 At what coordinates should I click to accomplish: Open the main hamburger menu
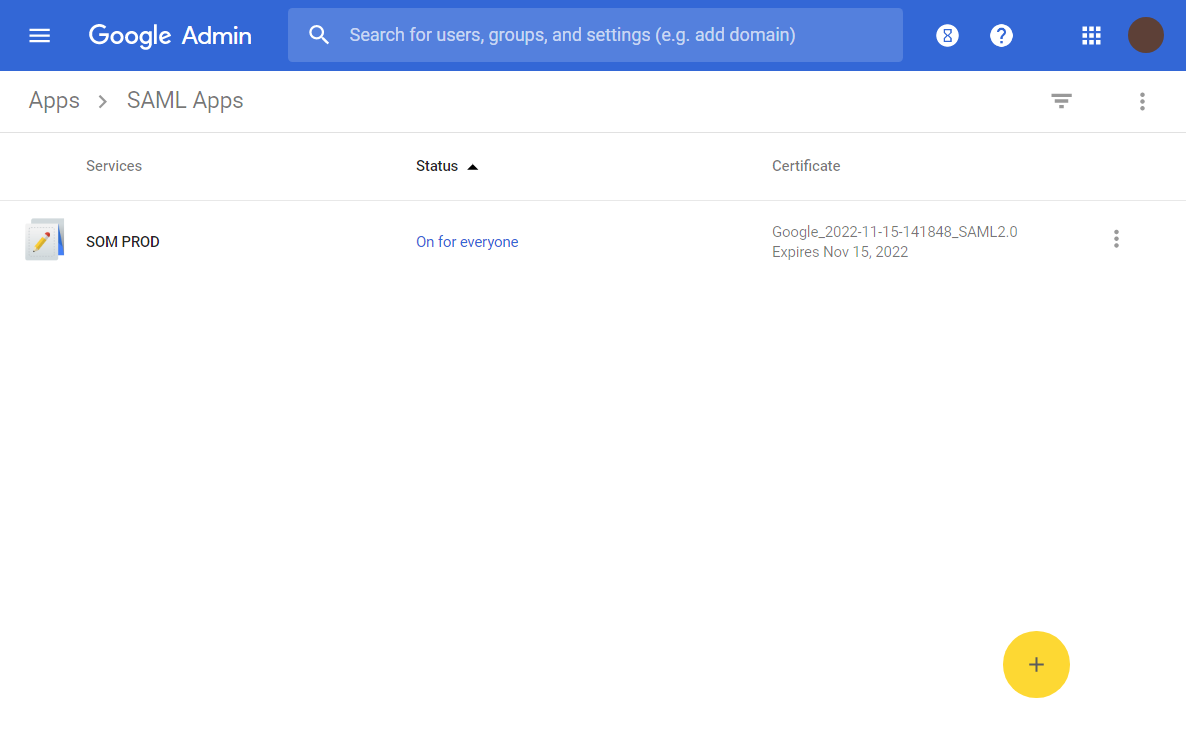[39, 36]
